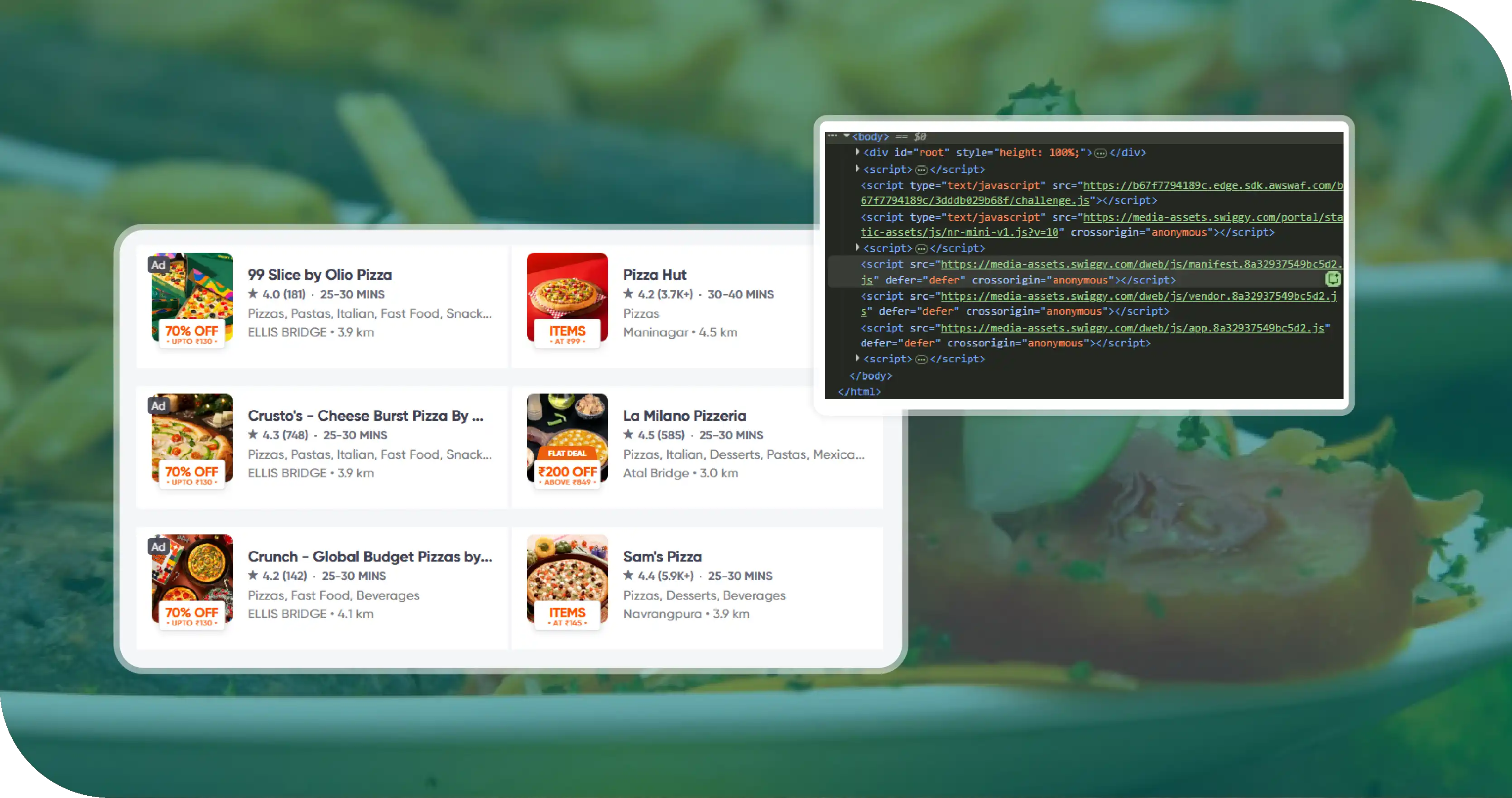Click the star icon beside 99 Slice rating
The width and height of the screenshot is (1512, 798).
click(x=253, y=293)
